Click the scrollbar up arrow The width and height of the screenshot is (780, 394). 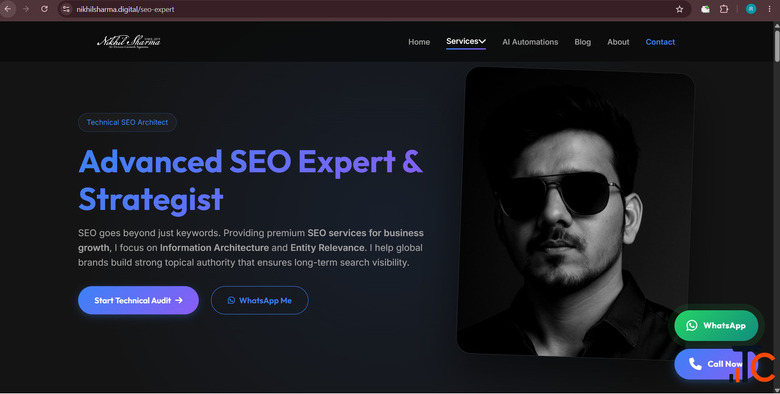(777, 24)
